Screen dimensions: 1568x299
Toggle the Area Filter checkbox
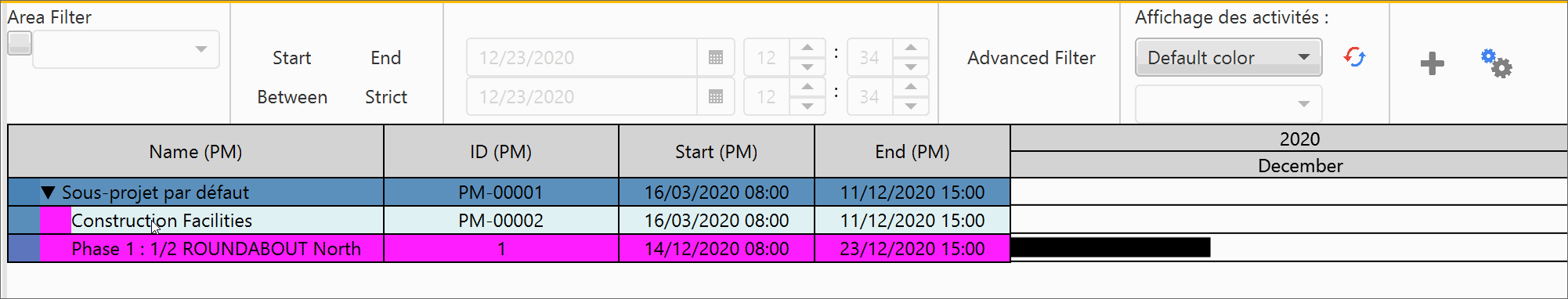click(x=20, y=43)
